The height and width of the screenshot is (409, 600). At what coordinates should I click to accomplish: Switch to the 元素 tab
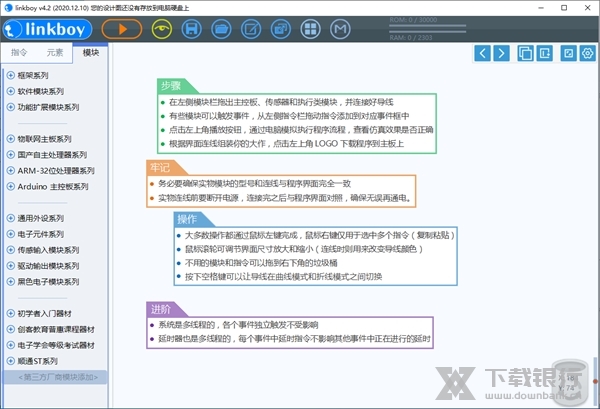(x=55, y=52)
